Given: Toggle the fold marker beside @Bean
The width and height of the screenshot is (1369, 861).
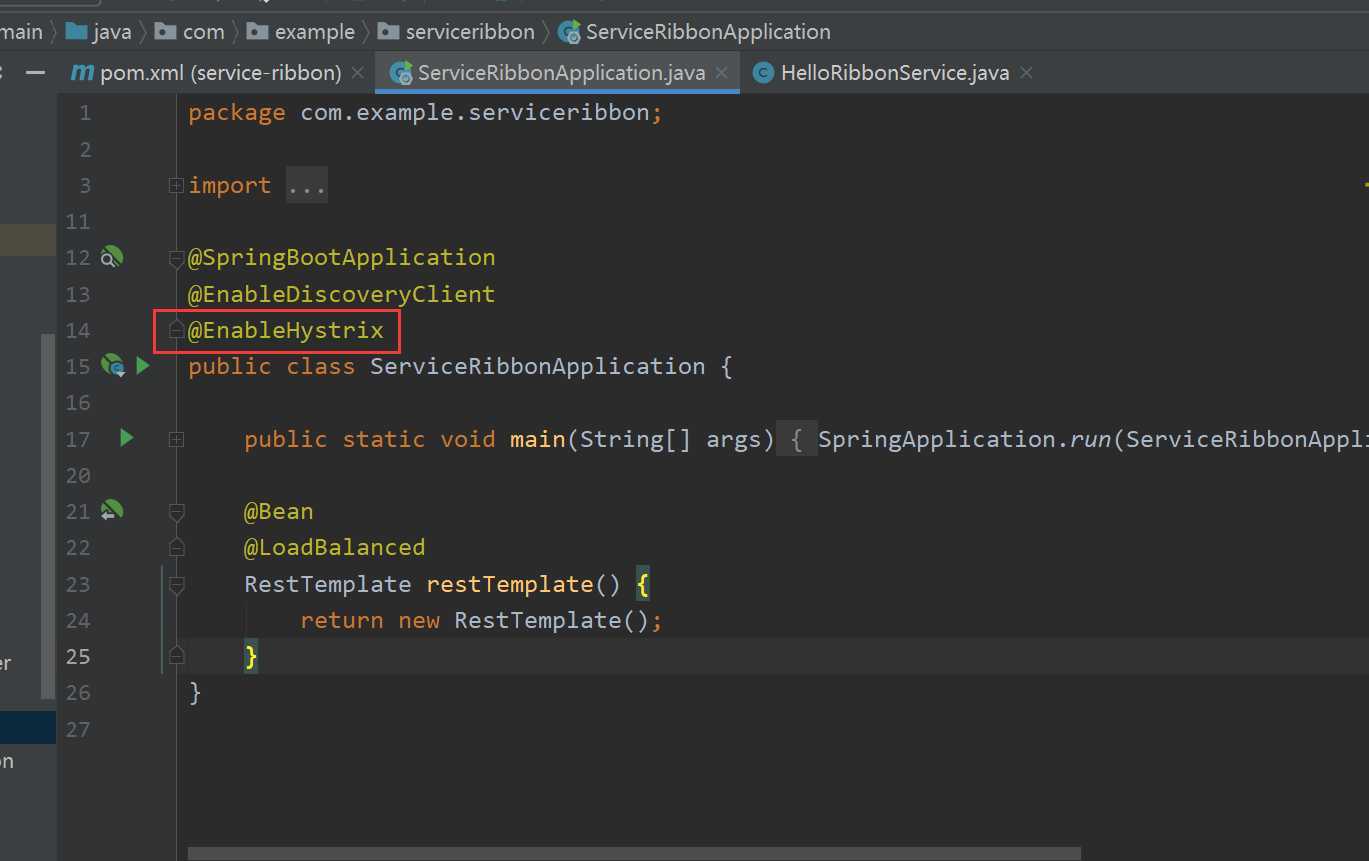Looking at the screenshot, I should 176,513.
